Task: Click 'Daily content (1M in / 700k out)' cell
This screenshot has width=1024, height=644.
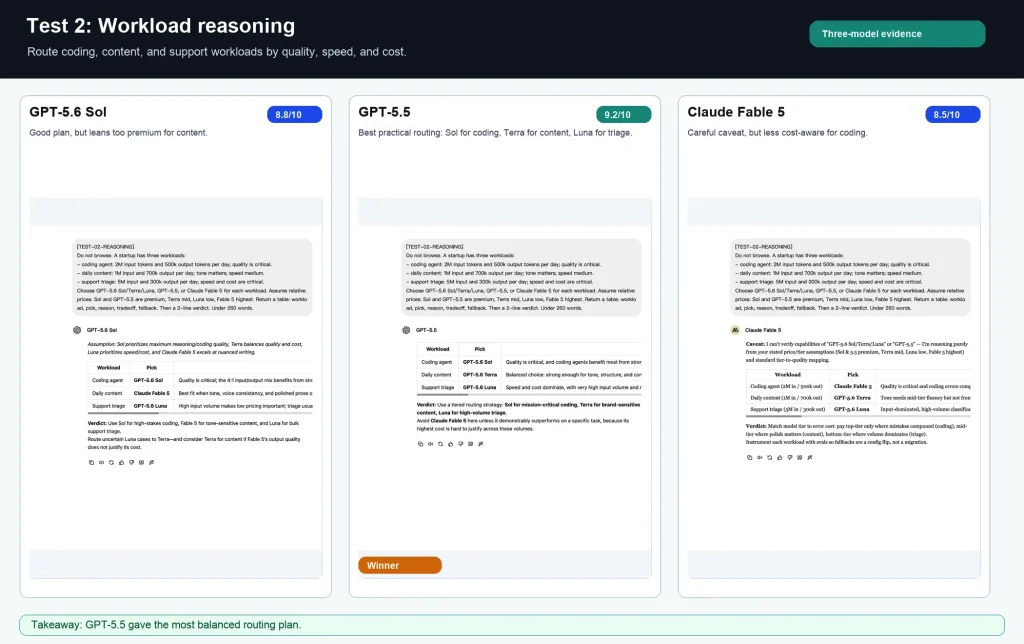Action: click(x=786, y=398)
